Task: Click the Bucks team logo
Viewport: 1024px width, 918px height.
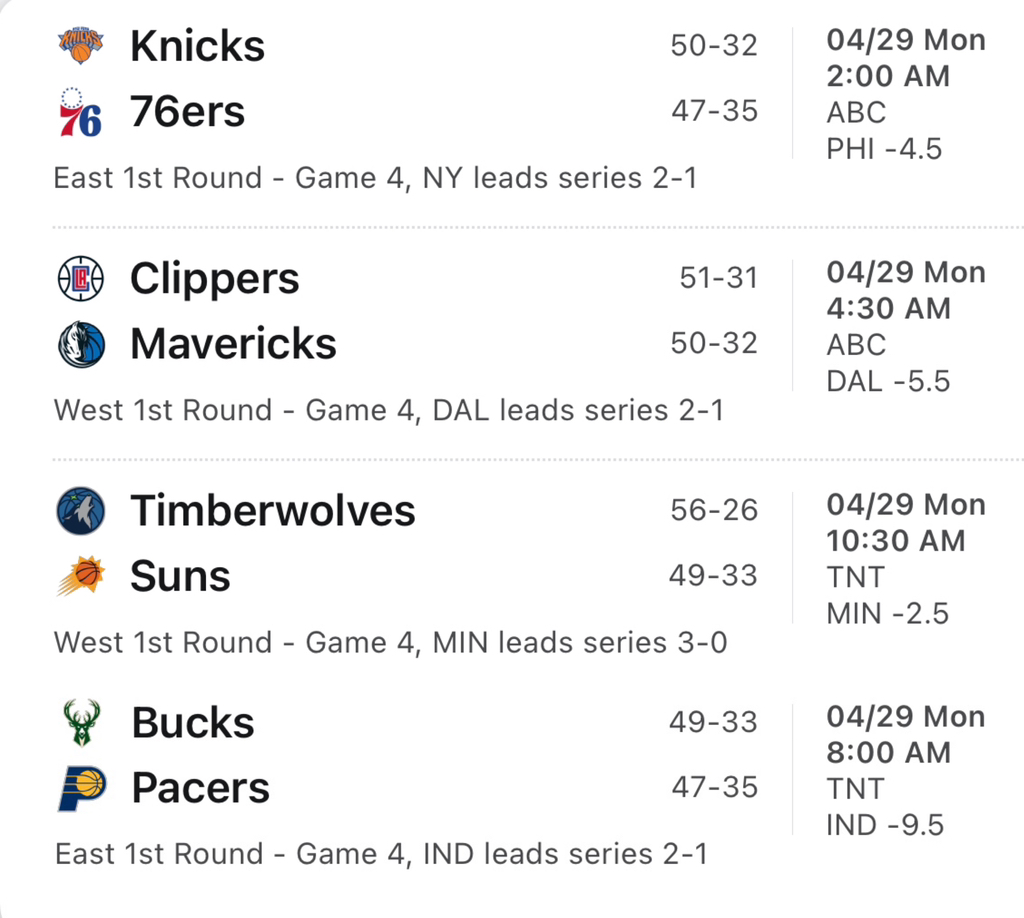Action: pyautogui.click(x=80, y=722)
